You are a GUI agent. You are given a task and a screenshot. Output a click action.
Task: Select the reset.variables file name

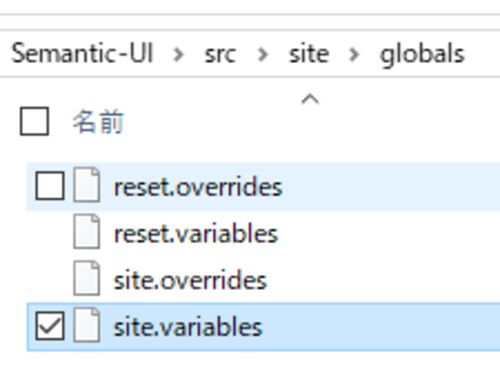pyautogui.click(x=196, y=234)
